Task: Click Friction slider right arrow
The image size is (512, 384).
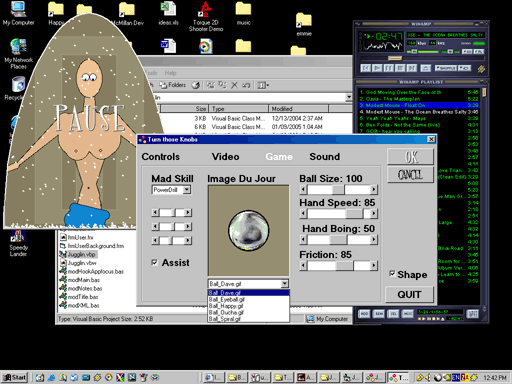Action: 374,265
